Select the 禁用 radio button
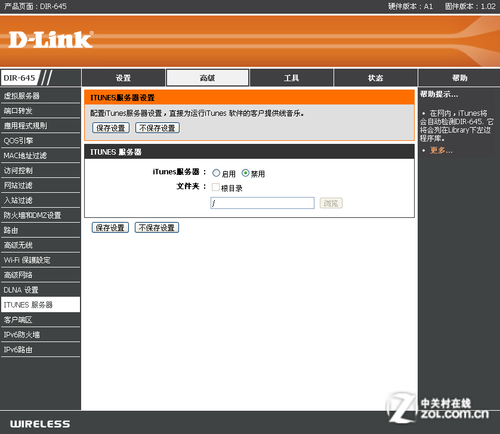The width and height of the screenshot is (500, 434). 245,173
